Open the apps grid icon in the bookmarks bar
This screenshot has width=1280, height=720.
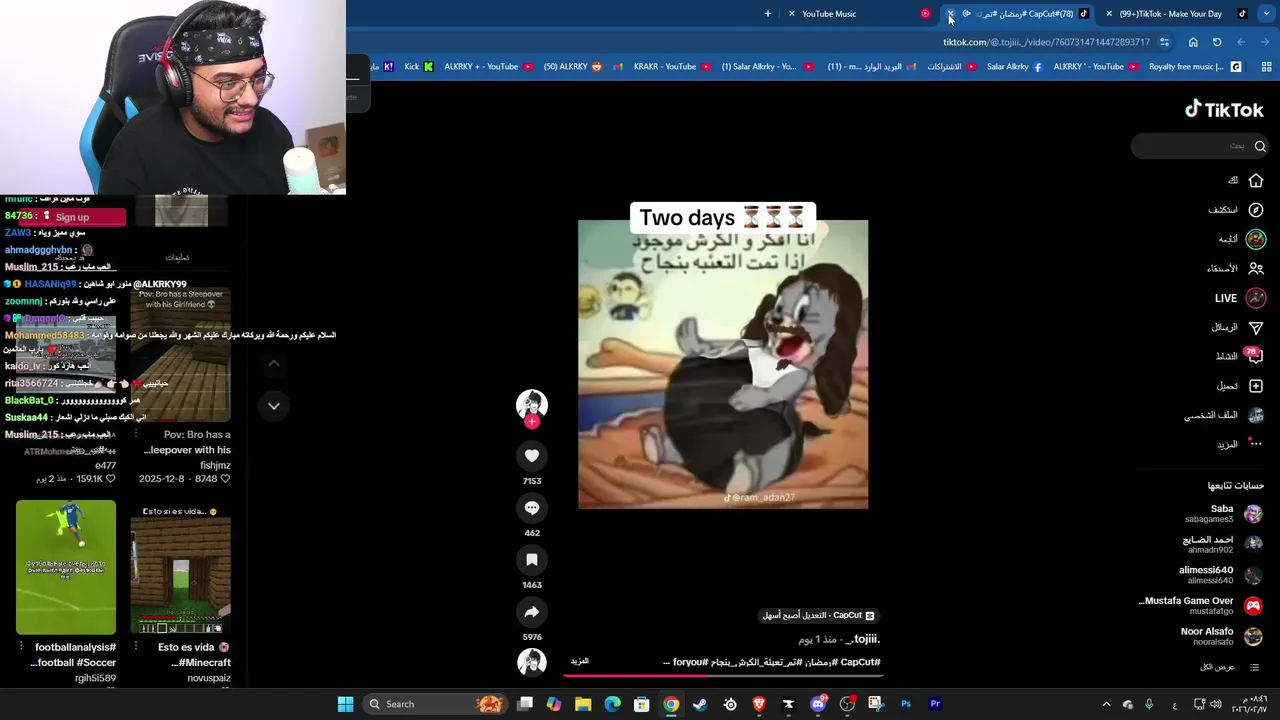pos(1266,67)
